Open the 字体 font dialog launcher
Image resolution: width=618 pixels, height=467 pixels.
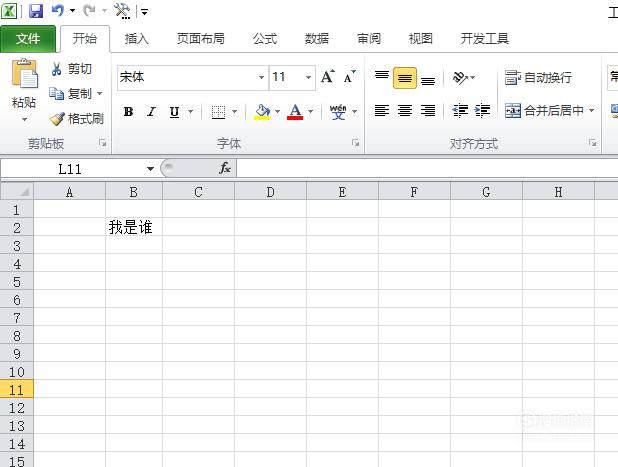click(356, 143)
